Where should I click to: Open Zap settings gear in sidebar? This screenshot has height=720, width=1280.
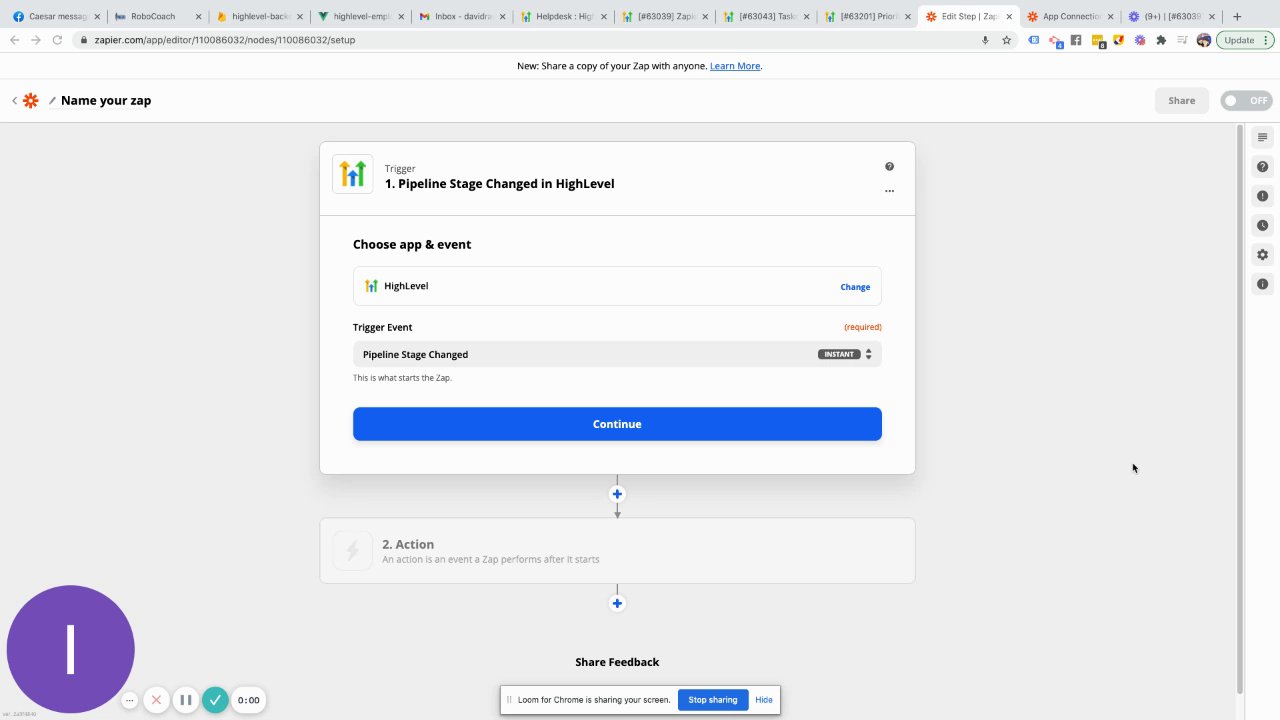click(x=1262, y=255)
